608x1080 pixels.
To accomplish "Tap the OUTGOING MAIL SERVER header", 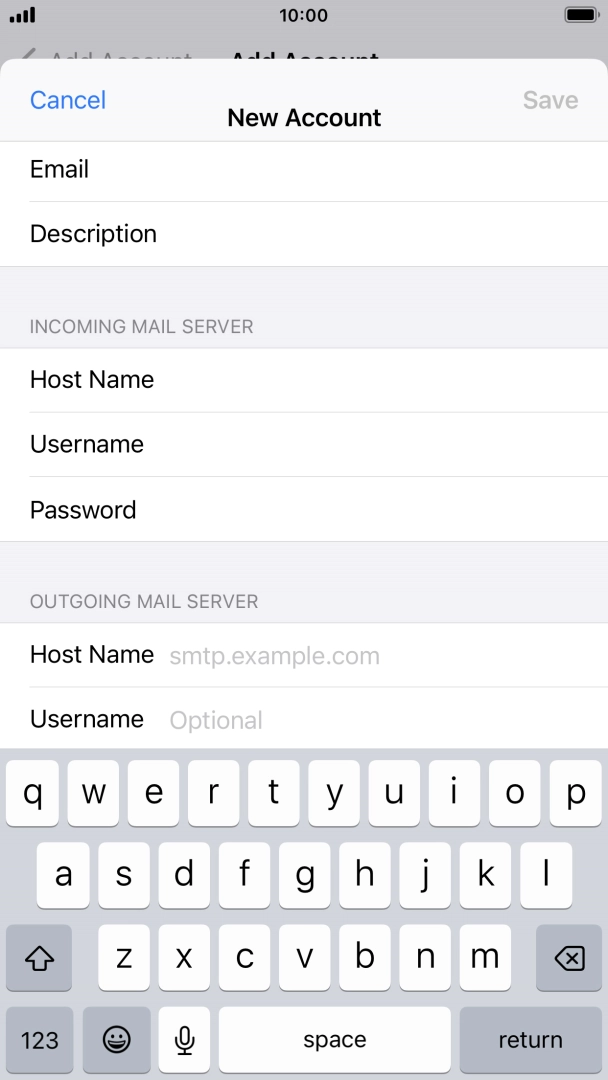I will pyautogui.click(x=144, y=601).
